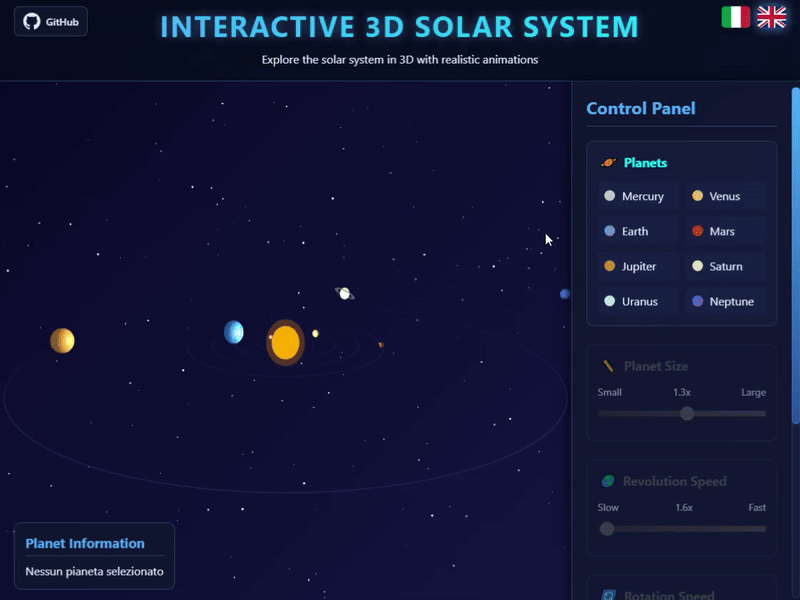
Task: Select Saturn in the Planets list
Action: [726, 266]
